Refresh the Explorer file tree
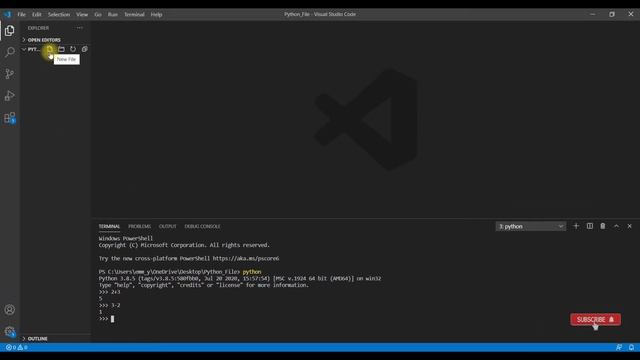Viewport: 640px width, 360px height. 73,49
